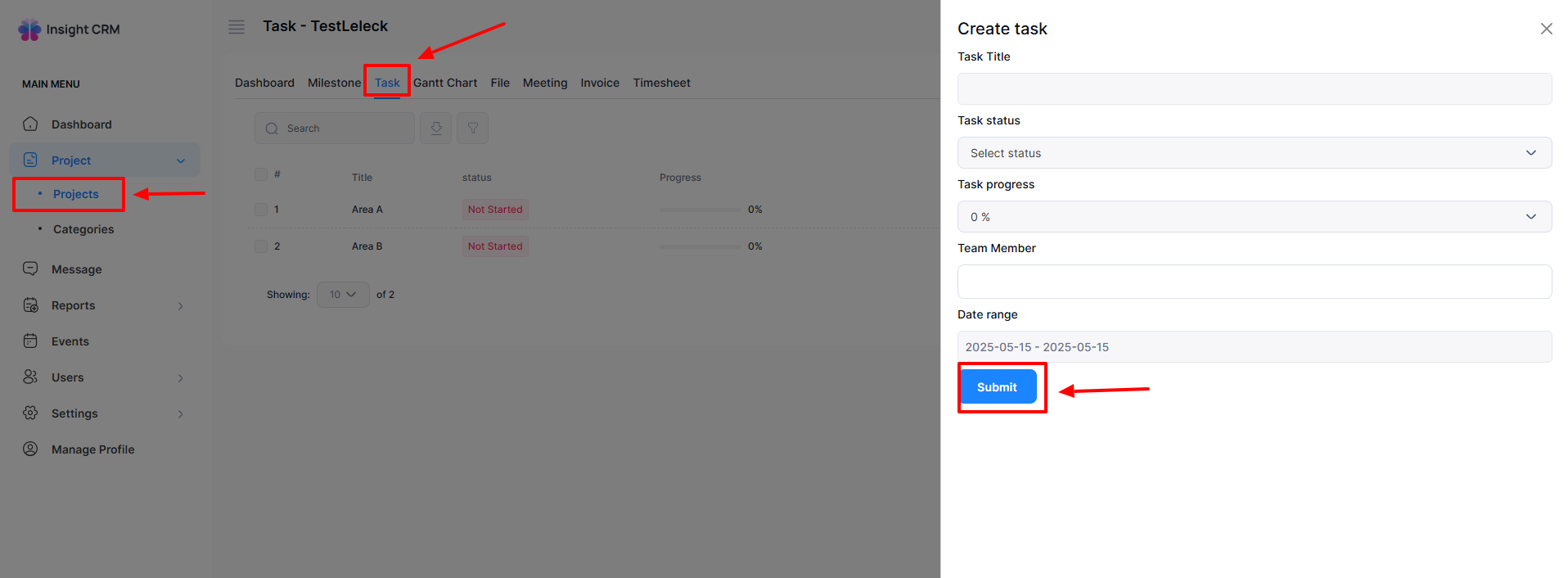This screenshot has width=1568, height=578.
Task: Click the Dashboard home icon in sidebar
Action: 31,124
